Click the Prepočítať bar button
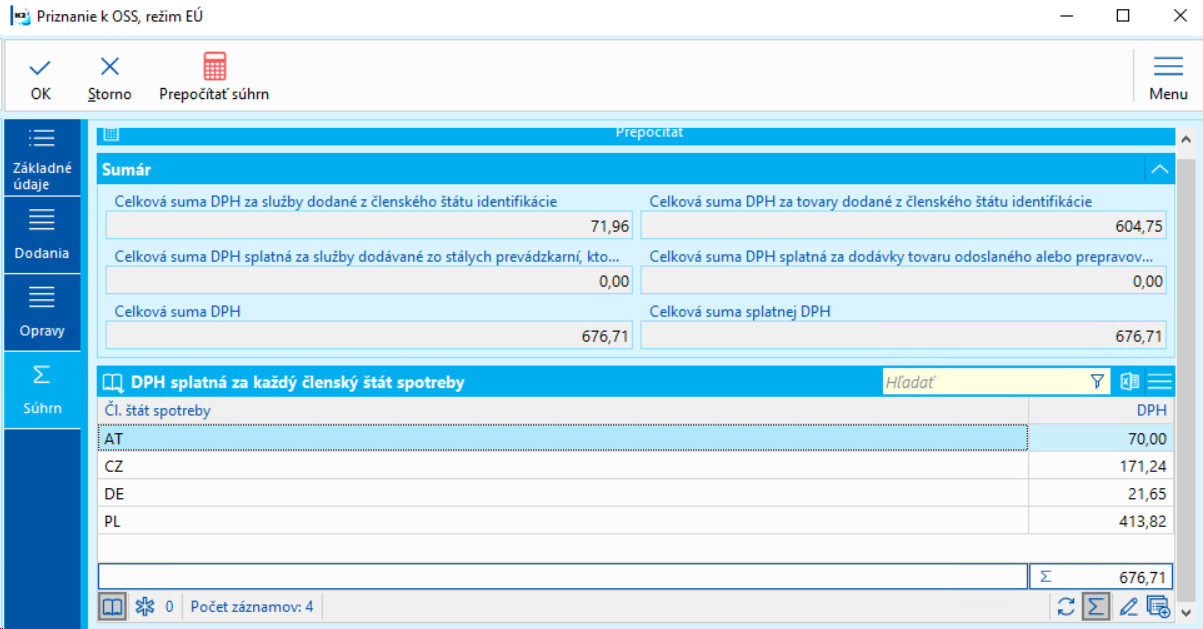The width and height of the screenshot is (1203, 629). click(635, 134)
